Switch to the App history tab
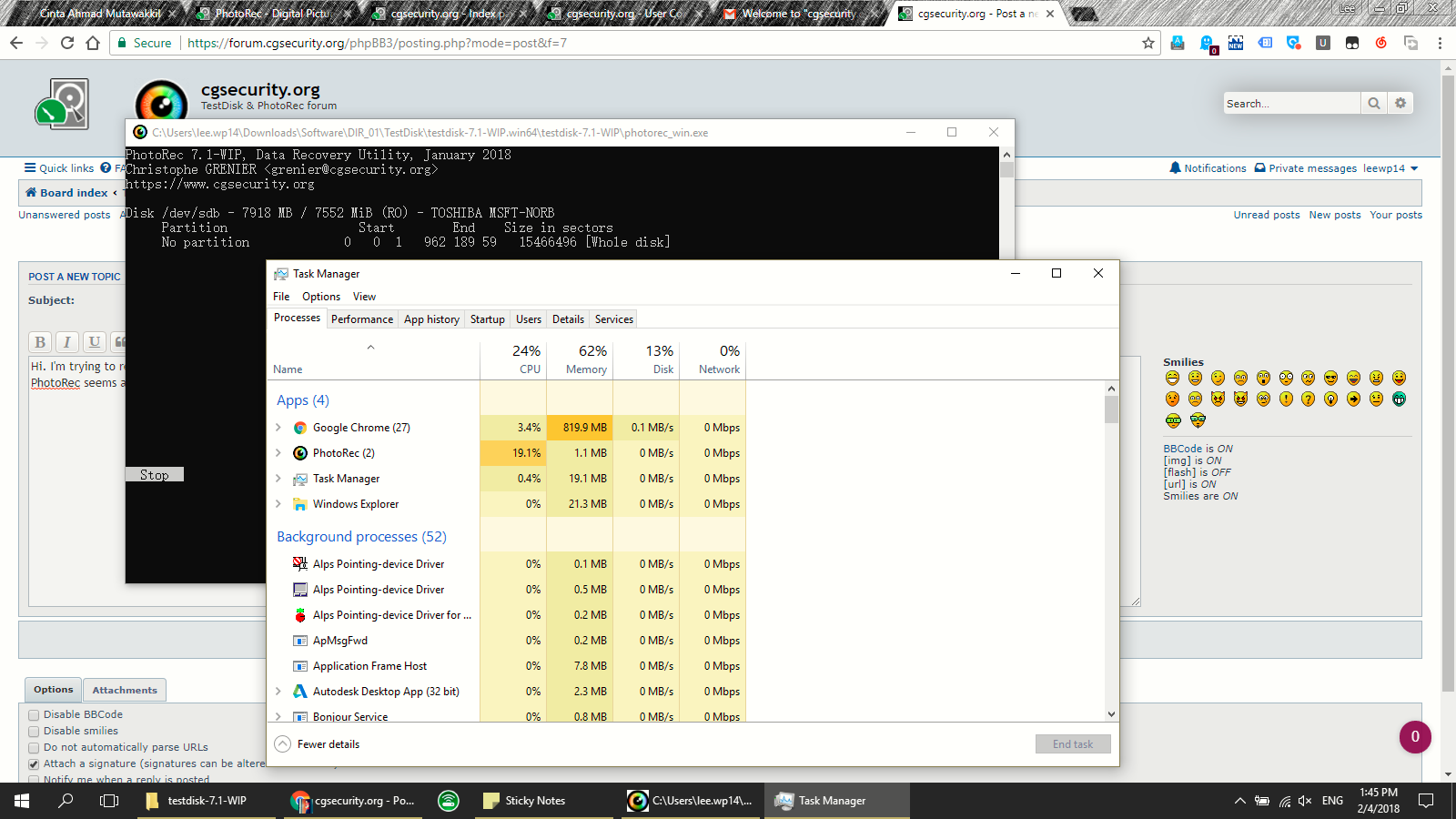Viewport: 1456px width, 819px height. (x=431, y=319)
